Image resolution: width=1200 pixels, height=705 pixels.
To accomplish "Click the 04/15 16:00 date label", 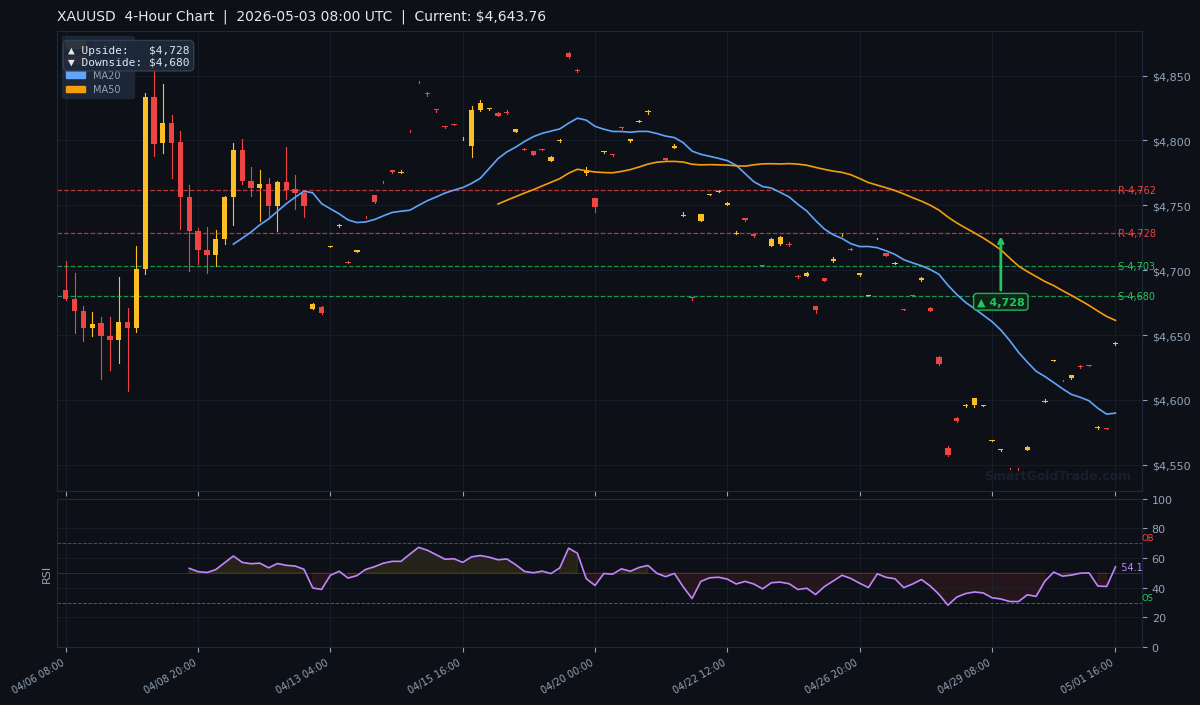I will 435,676.
